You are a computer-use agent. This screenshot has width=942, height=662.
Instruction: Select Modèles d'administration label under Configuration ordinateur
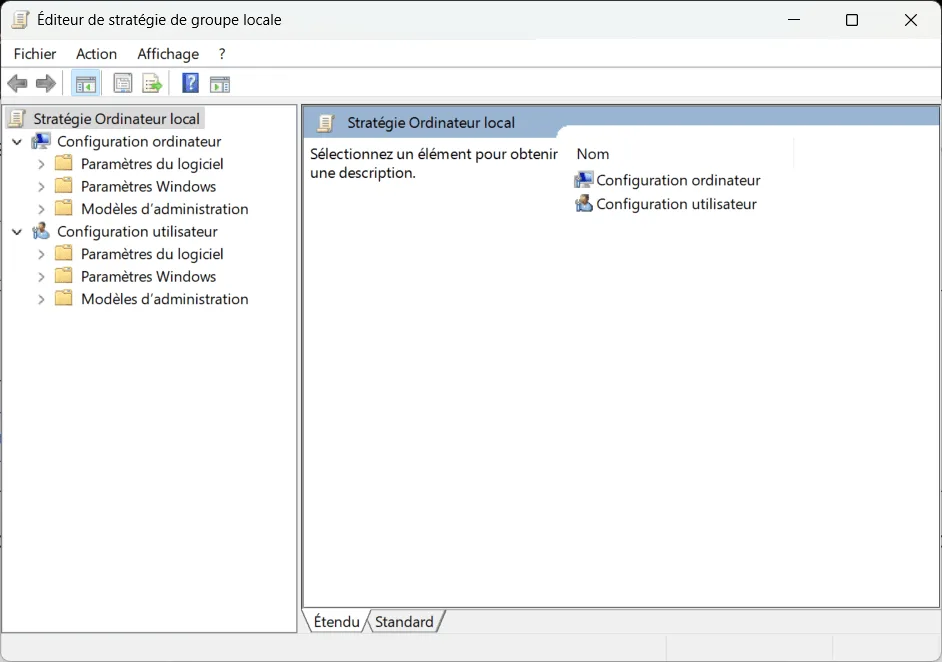[165, 209]
